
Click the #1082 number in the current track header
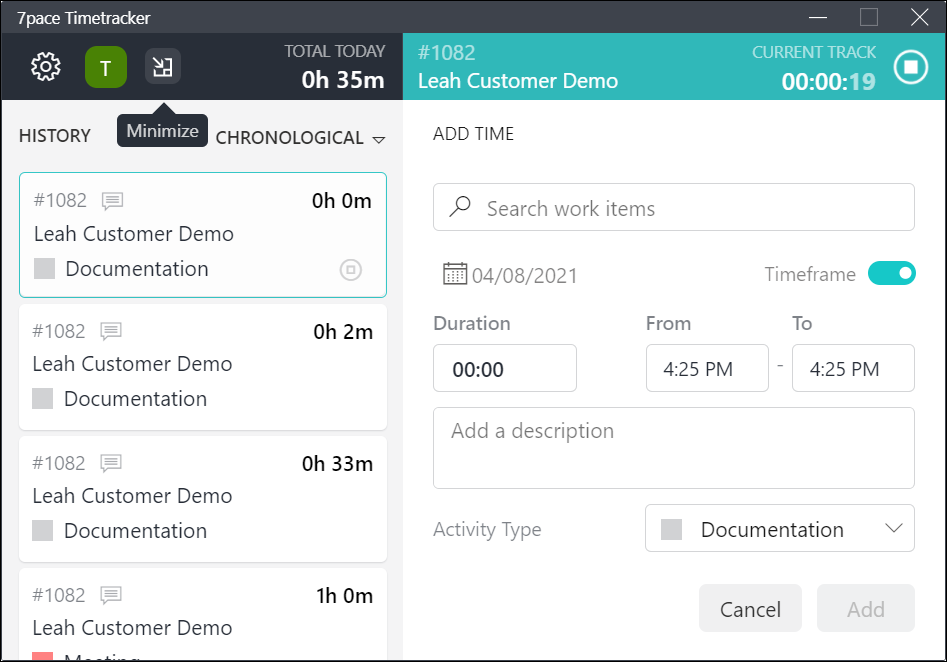tap(446, 53)
